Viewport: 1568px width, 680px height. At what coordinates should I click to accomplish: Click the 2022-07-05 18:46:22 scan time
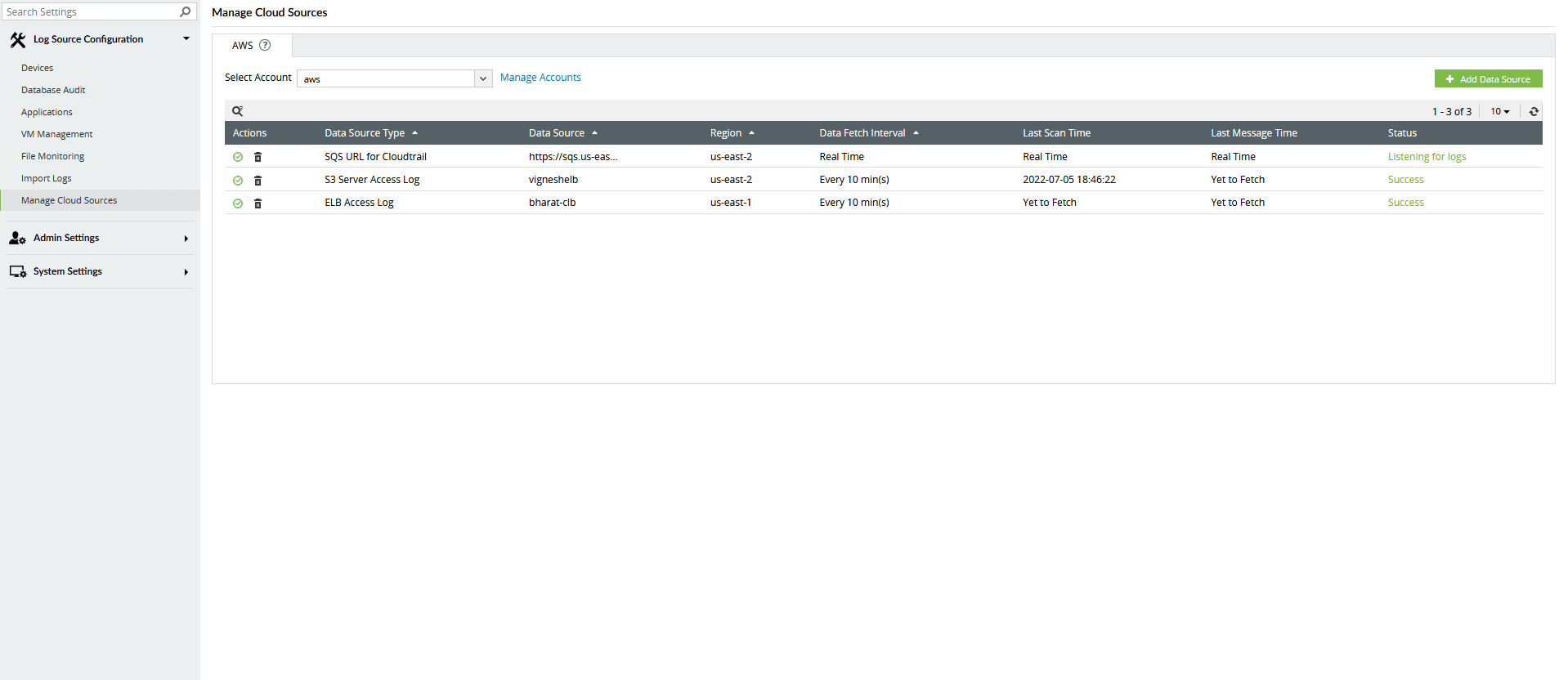coord(1069,180)
